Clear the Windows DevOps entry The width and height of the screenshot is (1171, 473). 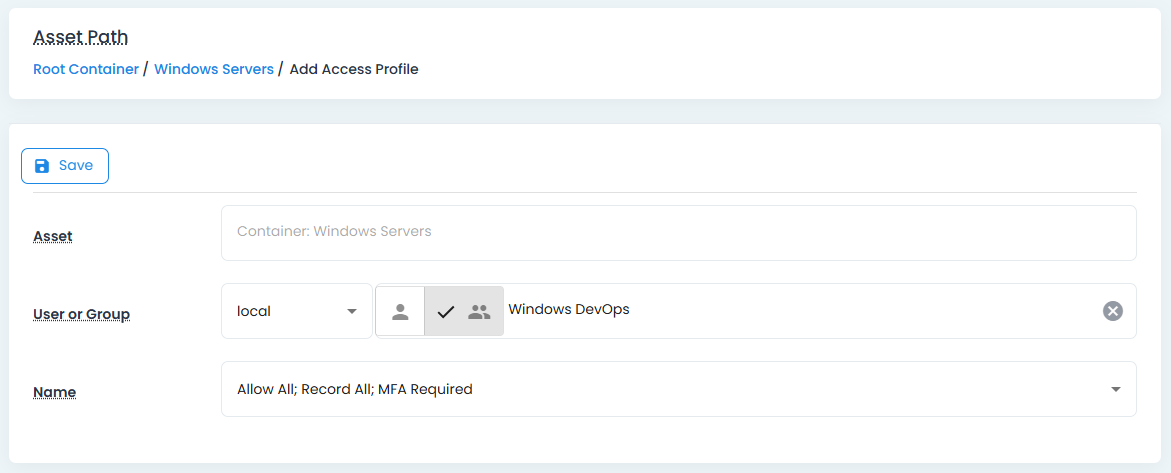pos(1112,311)
